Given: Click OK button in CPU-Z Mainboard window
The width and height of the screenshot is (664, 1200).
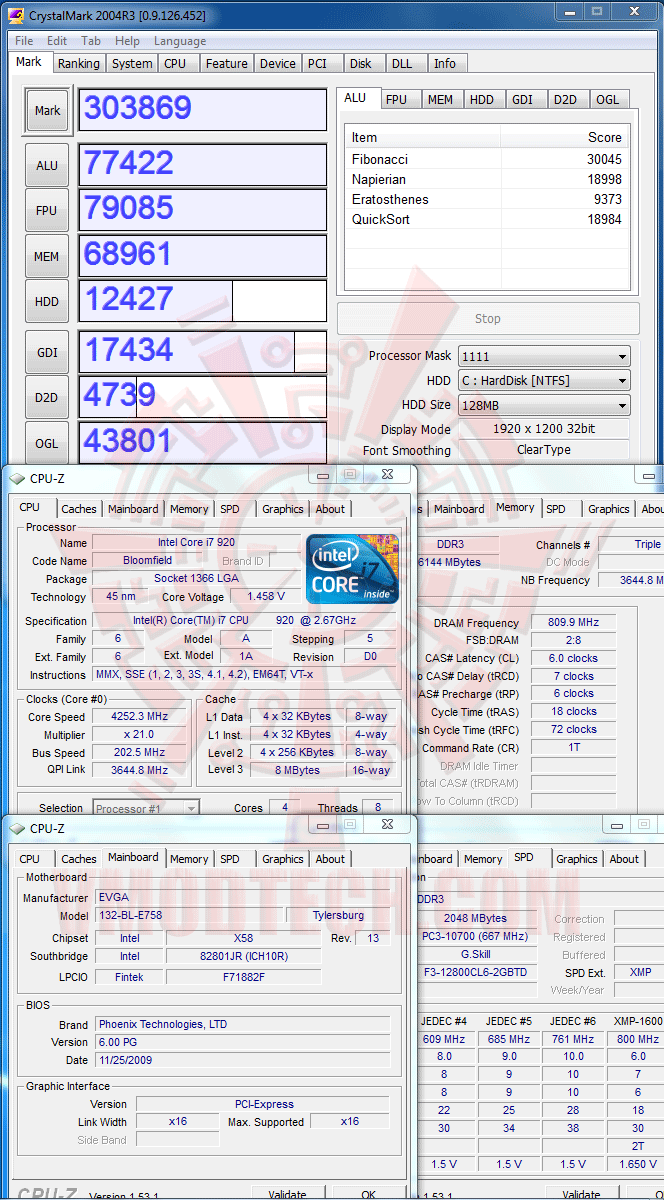Looking at the screenshot, I should pos(368,1193).
